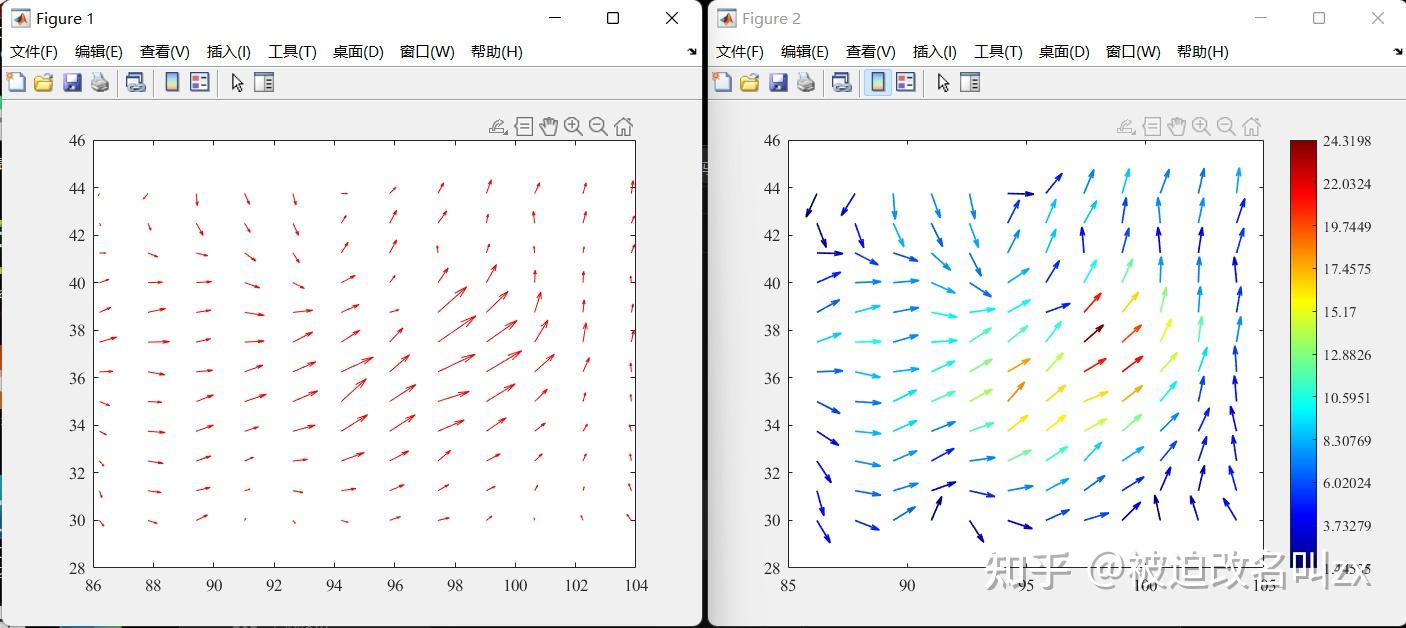
Task: Open the Save figure icon in Figure 1
Action: coord(69,82)
